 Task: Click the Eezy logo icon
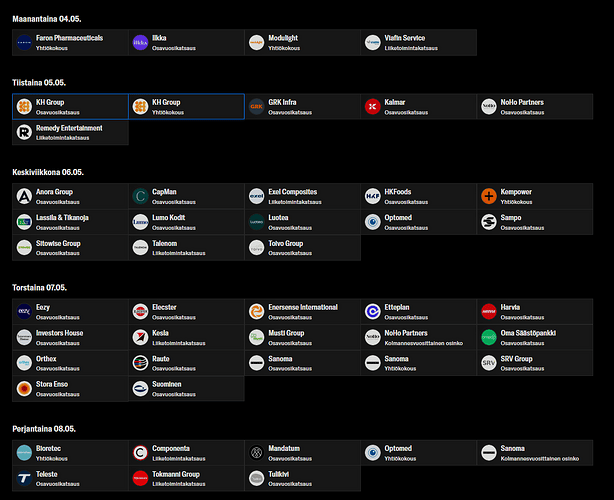[x=24, y=312]
